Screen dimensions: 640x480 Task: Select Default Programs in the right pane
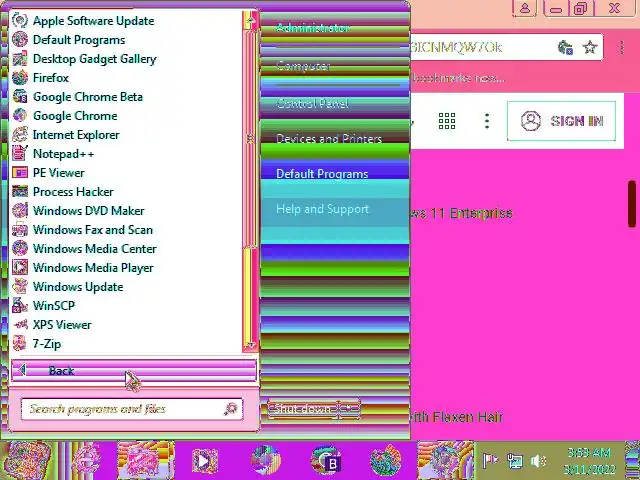point(322,174)
